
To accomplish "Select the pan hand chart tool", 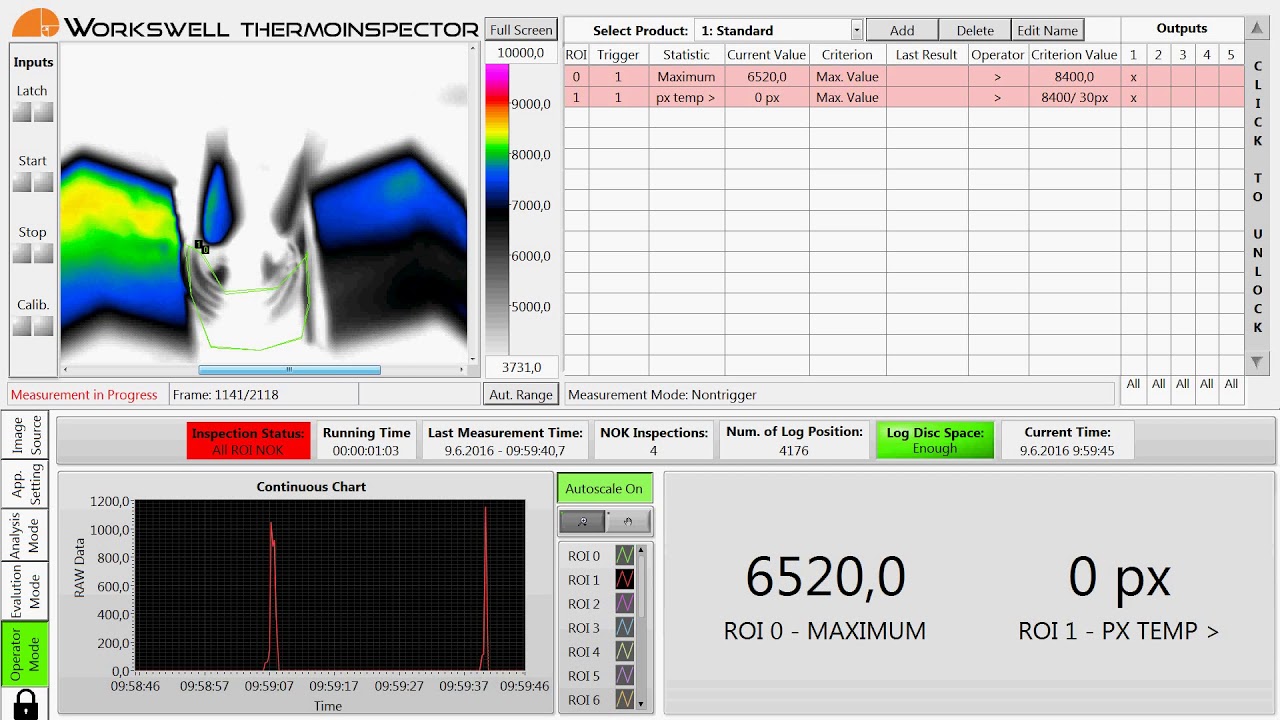I will coord(628,521).
